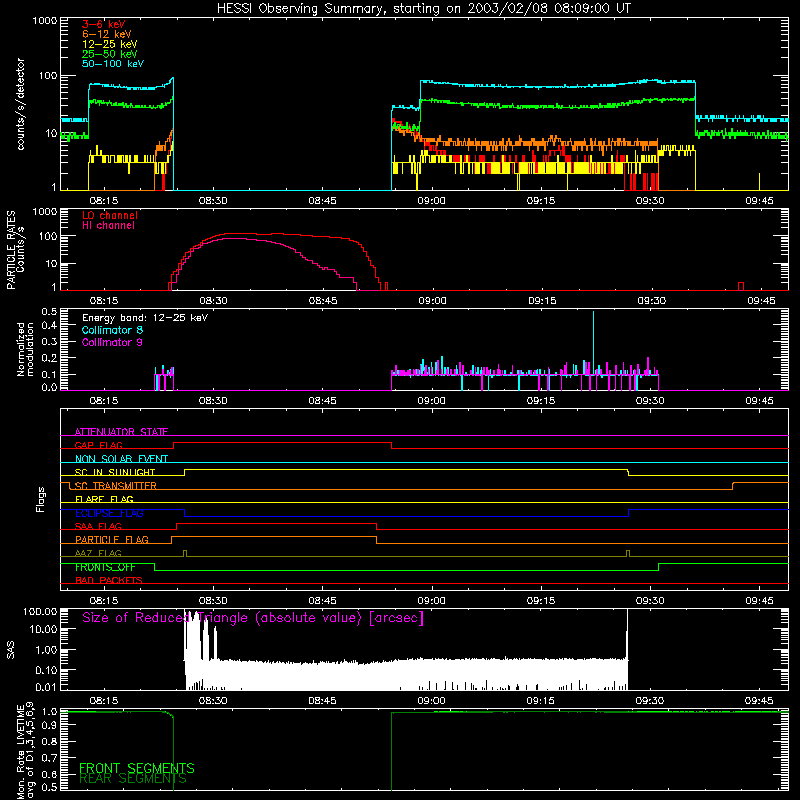
Task: Click the FRONTS OFF flag label
Action: coord(105,567)
